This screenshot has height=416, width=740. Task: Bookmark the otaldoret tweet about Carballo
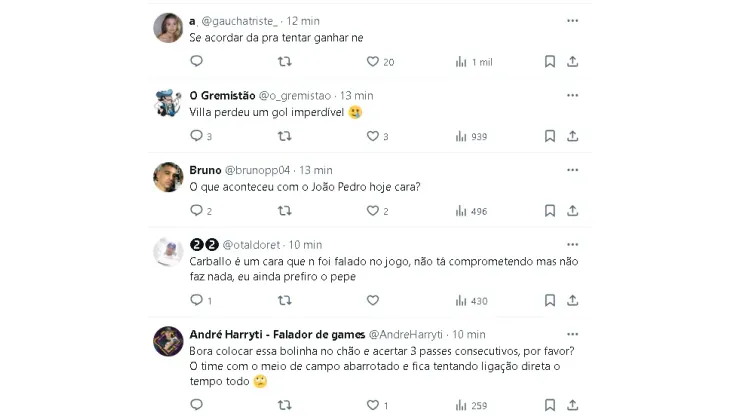point(549,300)
